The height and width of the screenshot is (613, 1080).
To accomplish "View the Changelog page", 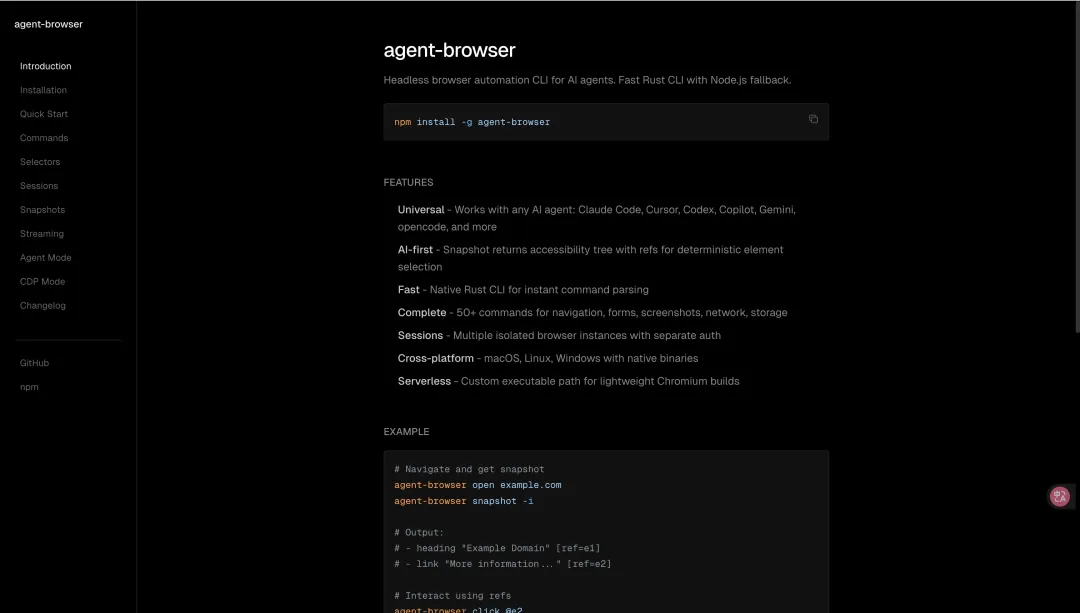I will 43,306.
